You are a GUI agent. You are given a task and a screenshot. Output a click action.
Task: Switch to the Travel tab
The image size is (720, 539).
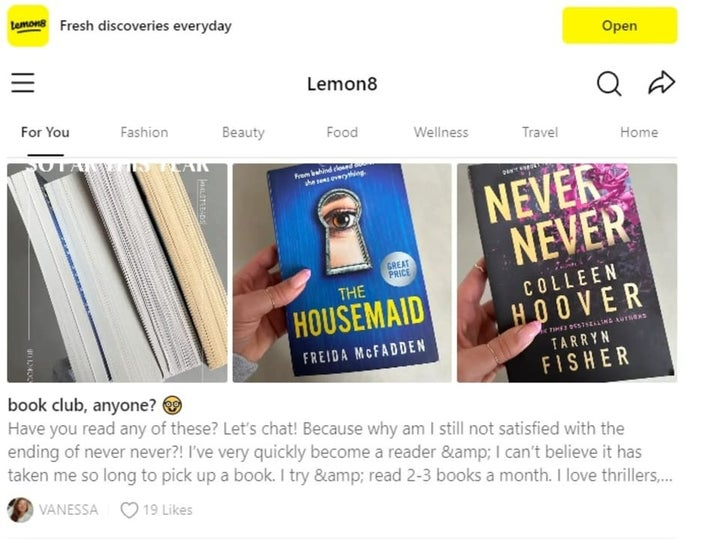pyautogui.click(x=540, y=132)
